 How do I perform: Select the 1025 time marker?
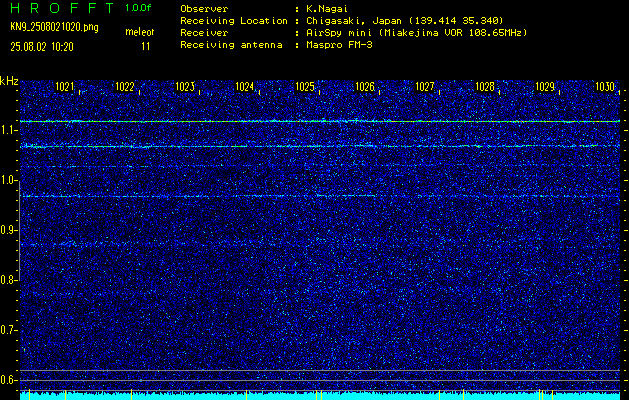tap(305, 87)
